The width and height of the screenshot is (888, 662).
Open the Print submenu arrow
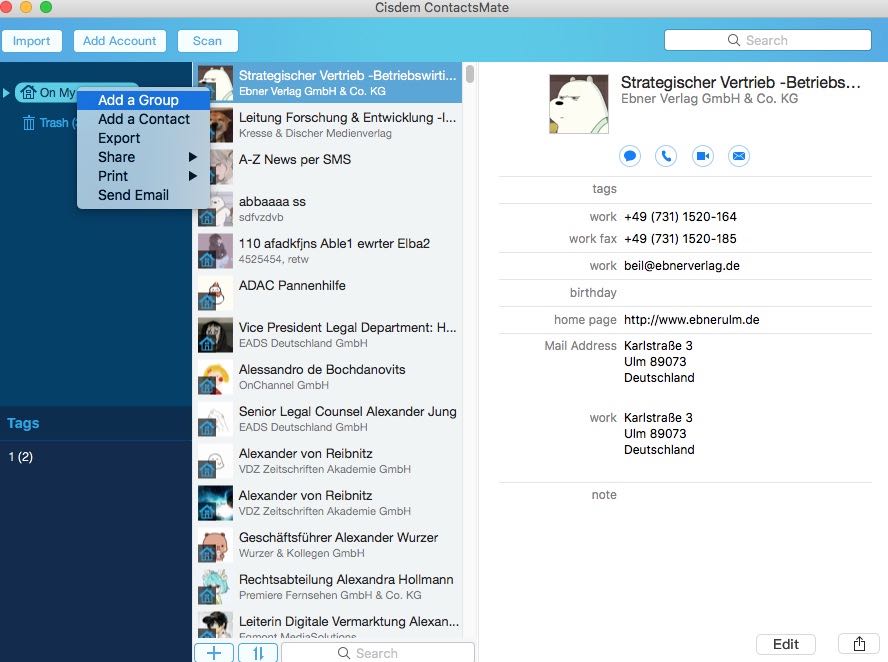pos(193,176)
